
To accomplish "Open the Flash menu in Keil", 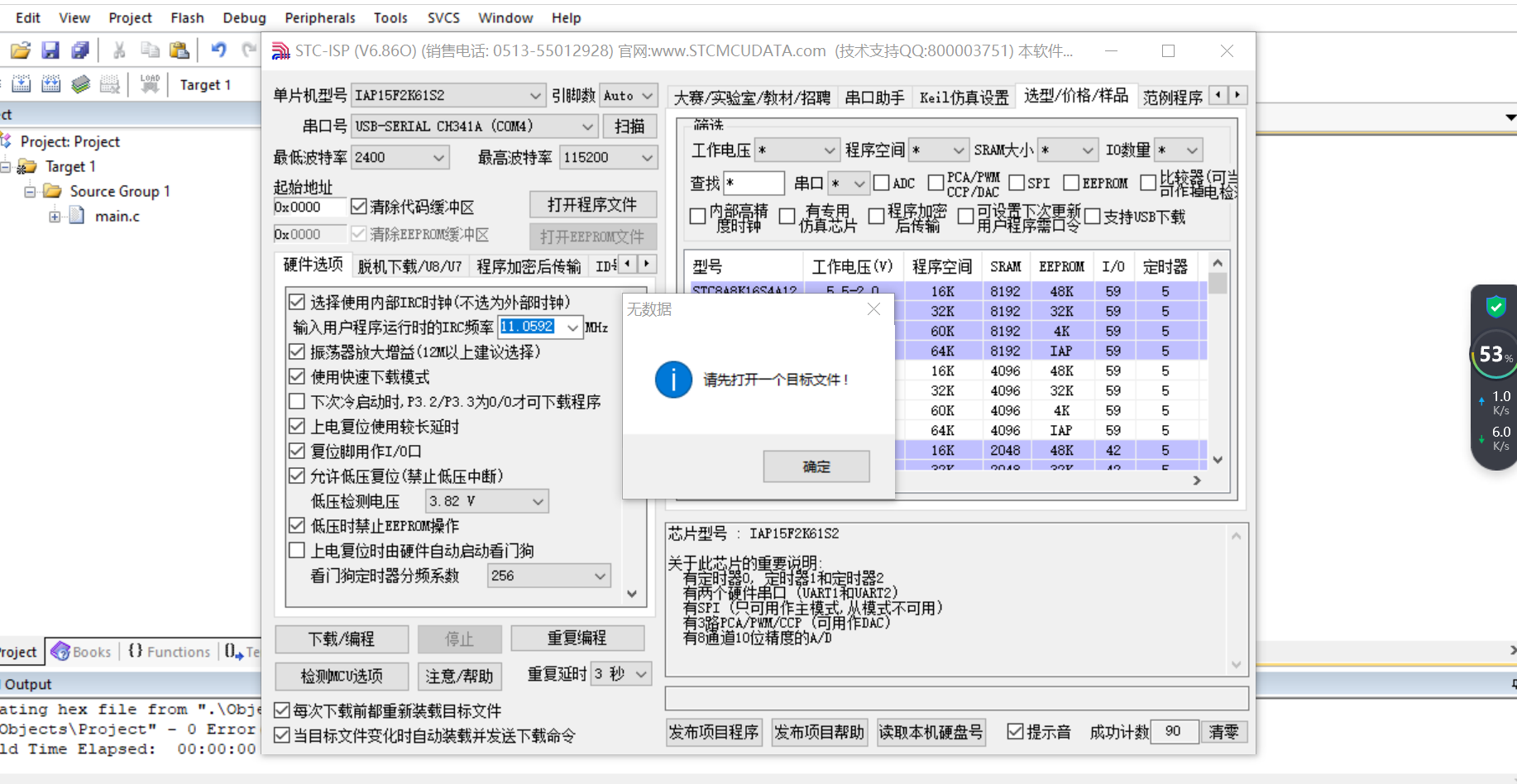I will pyautogui.click(x=187, y=17).
